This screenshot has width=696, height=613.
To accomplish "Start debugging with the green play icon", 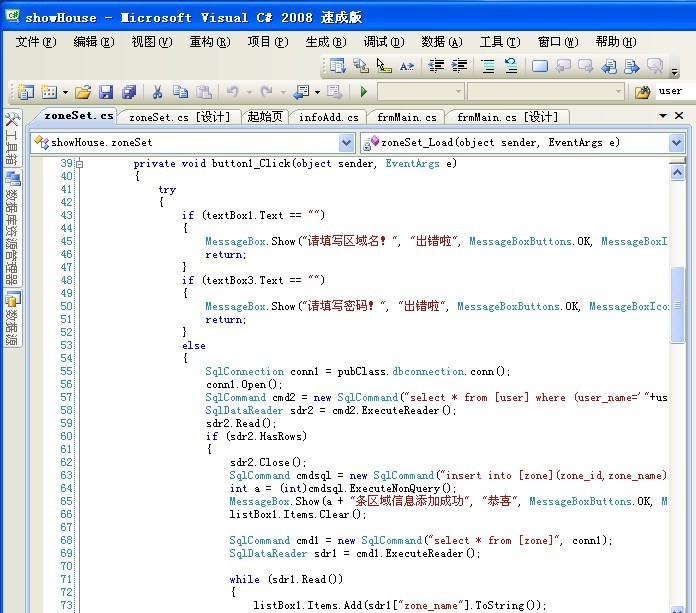I will [364, 92].
